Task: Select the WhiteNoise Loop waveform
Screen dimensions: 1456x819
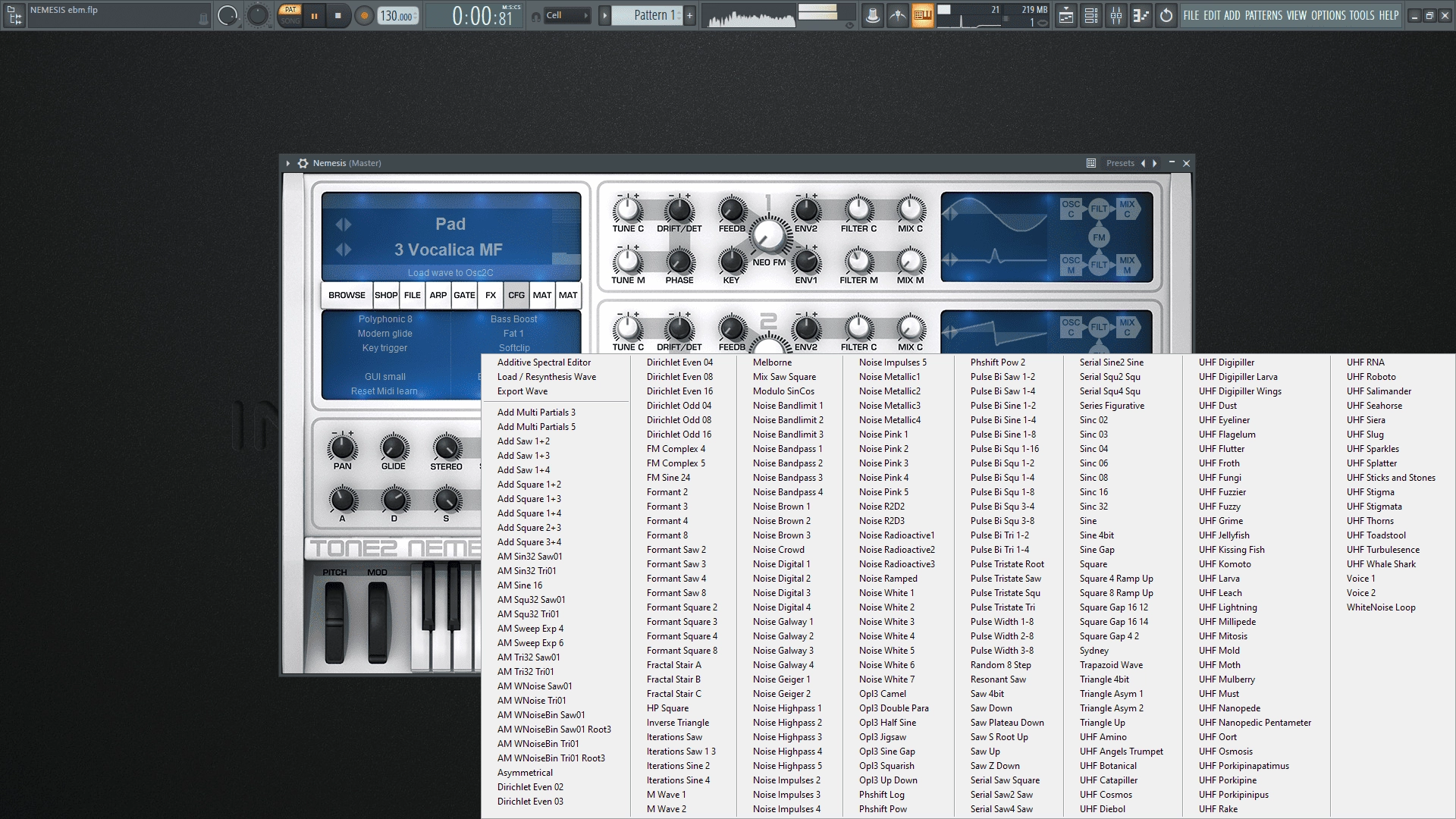Action: click(1381, 607)
